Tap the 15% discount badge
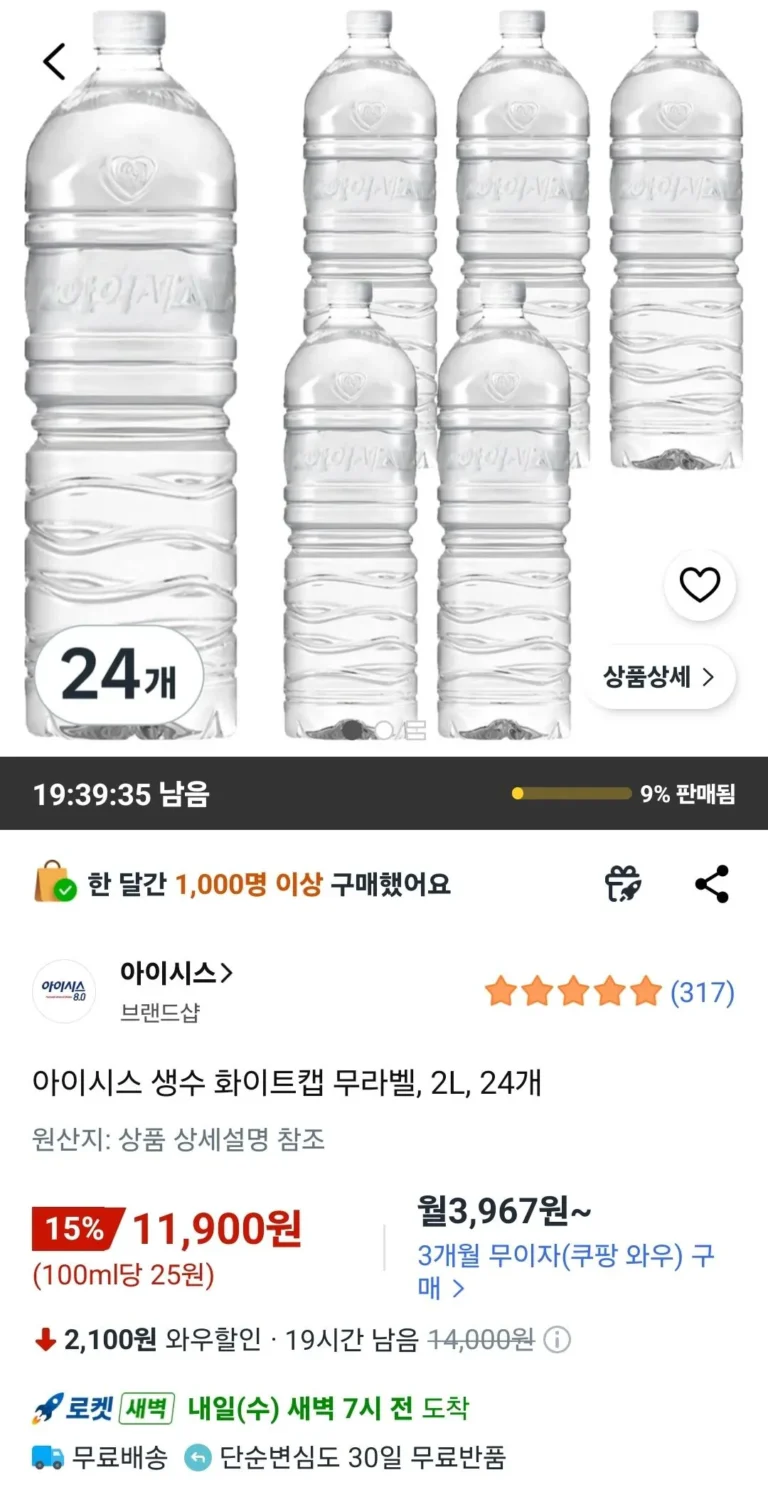This screenshot has height=1502, width=768. coord(76,1228)
